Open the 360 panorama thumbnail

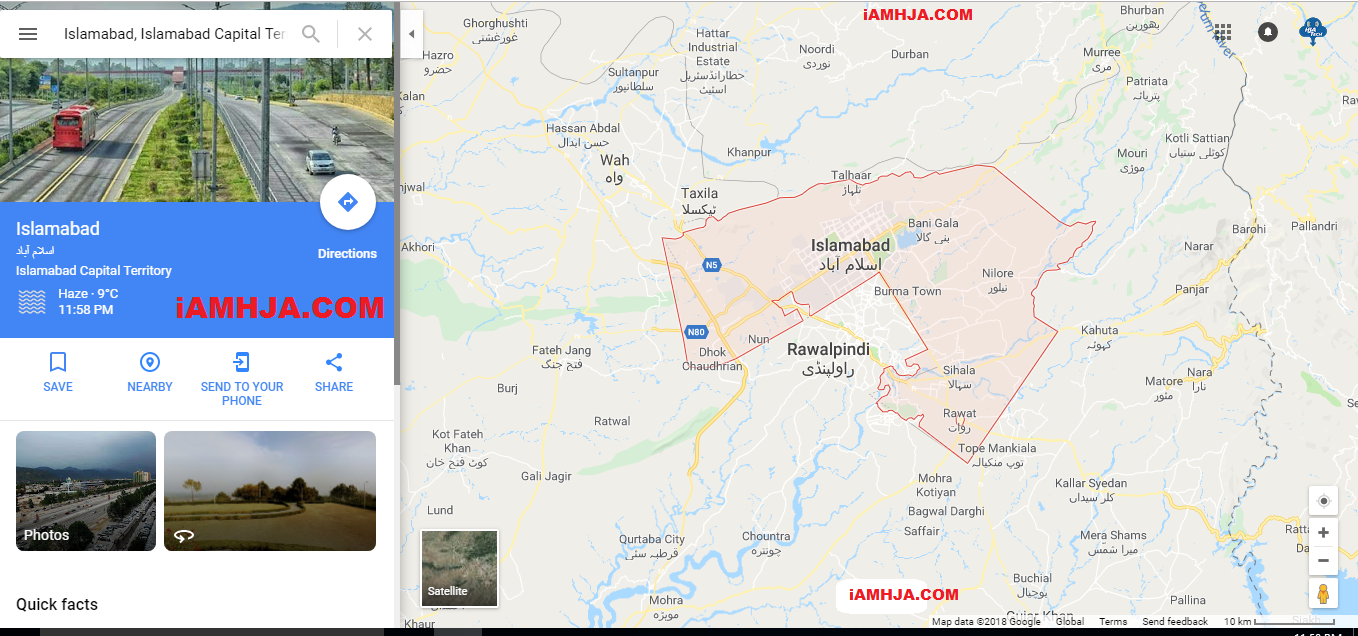point(270,491)
